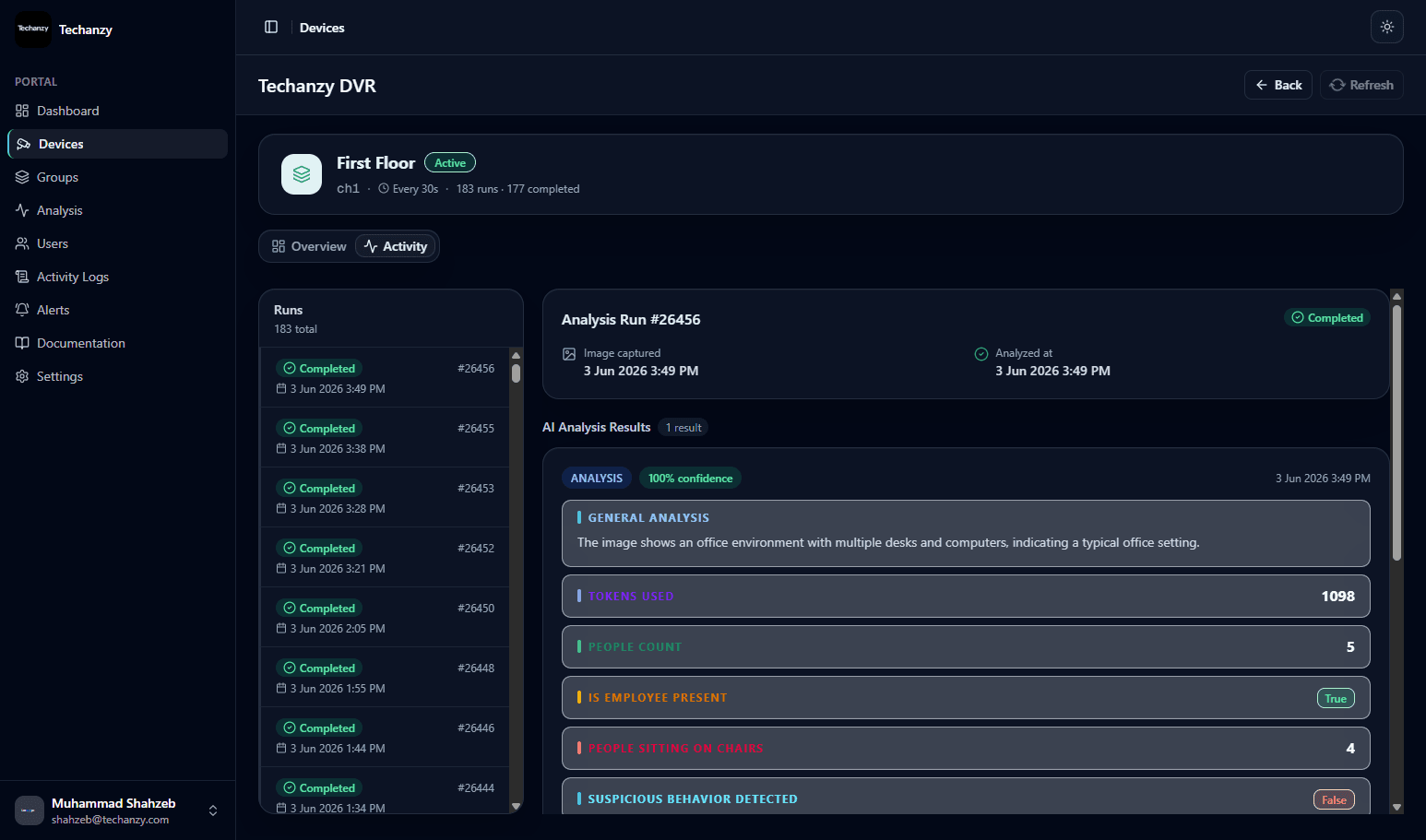This screenshot has height=840, width=1426.
Task: Click the user avatar at bottom left
Action: pyautogui.click(x=30, y=810)
